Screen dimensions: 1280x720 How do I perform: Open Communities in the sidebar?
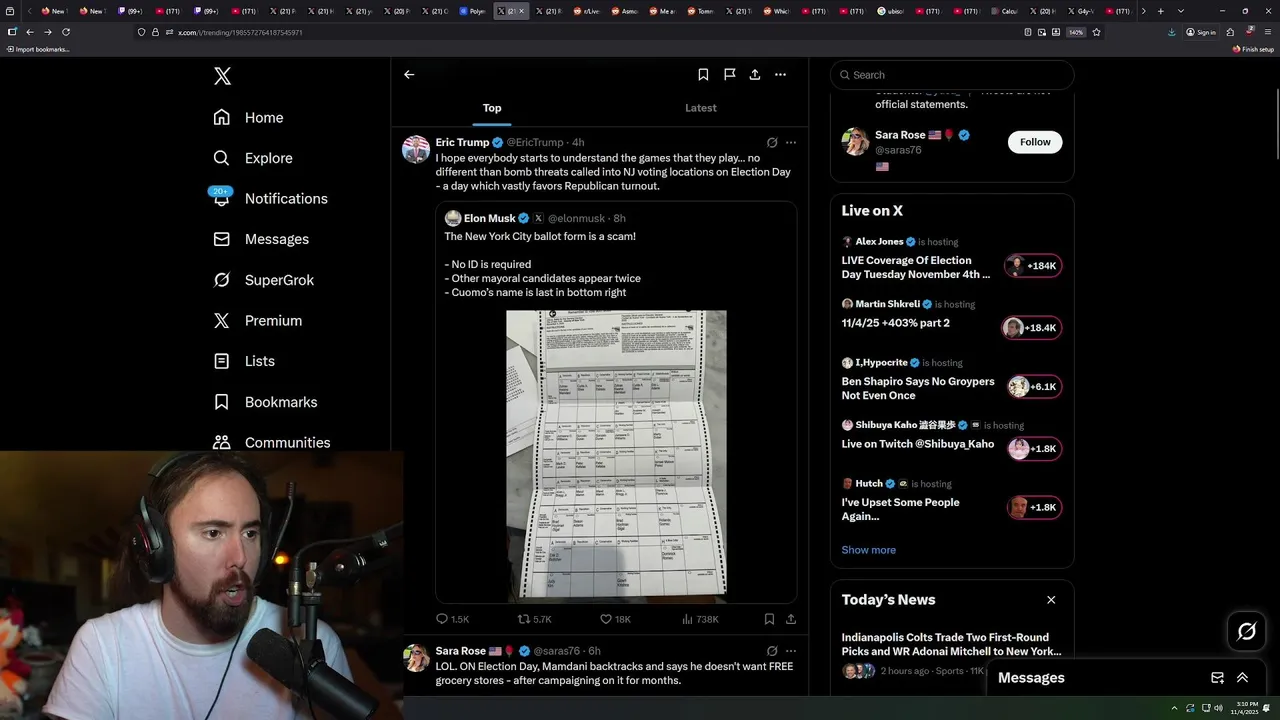point(271,442)
